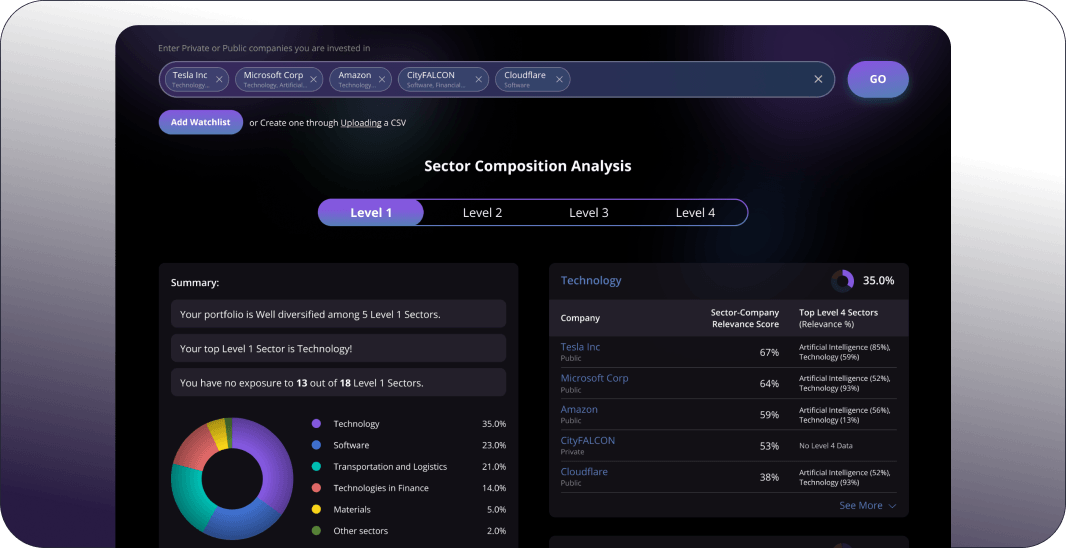
Task: Remove the Cloudflare tag
Action: coord(559,80)
